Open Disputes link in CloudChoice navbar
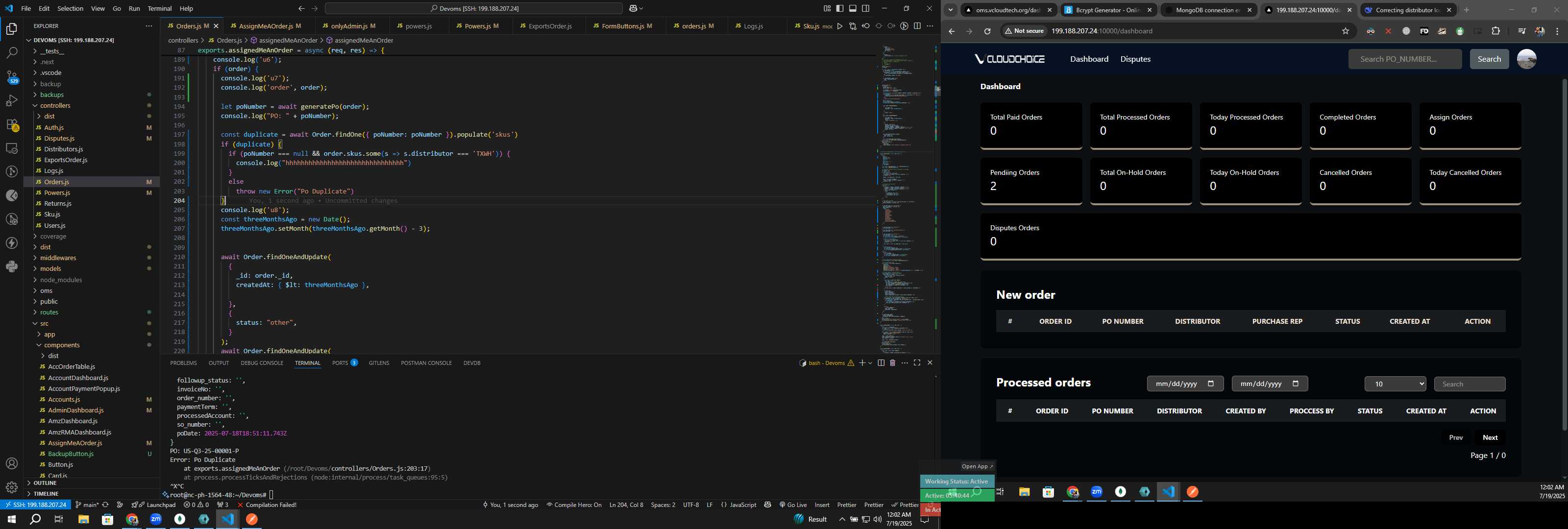 [x=1135, y=59]
